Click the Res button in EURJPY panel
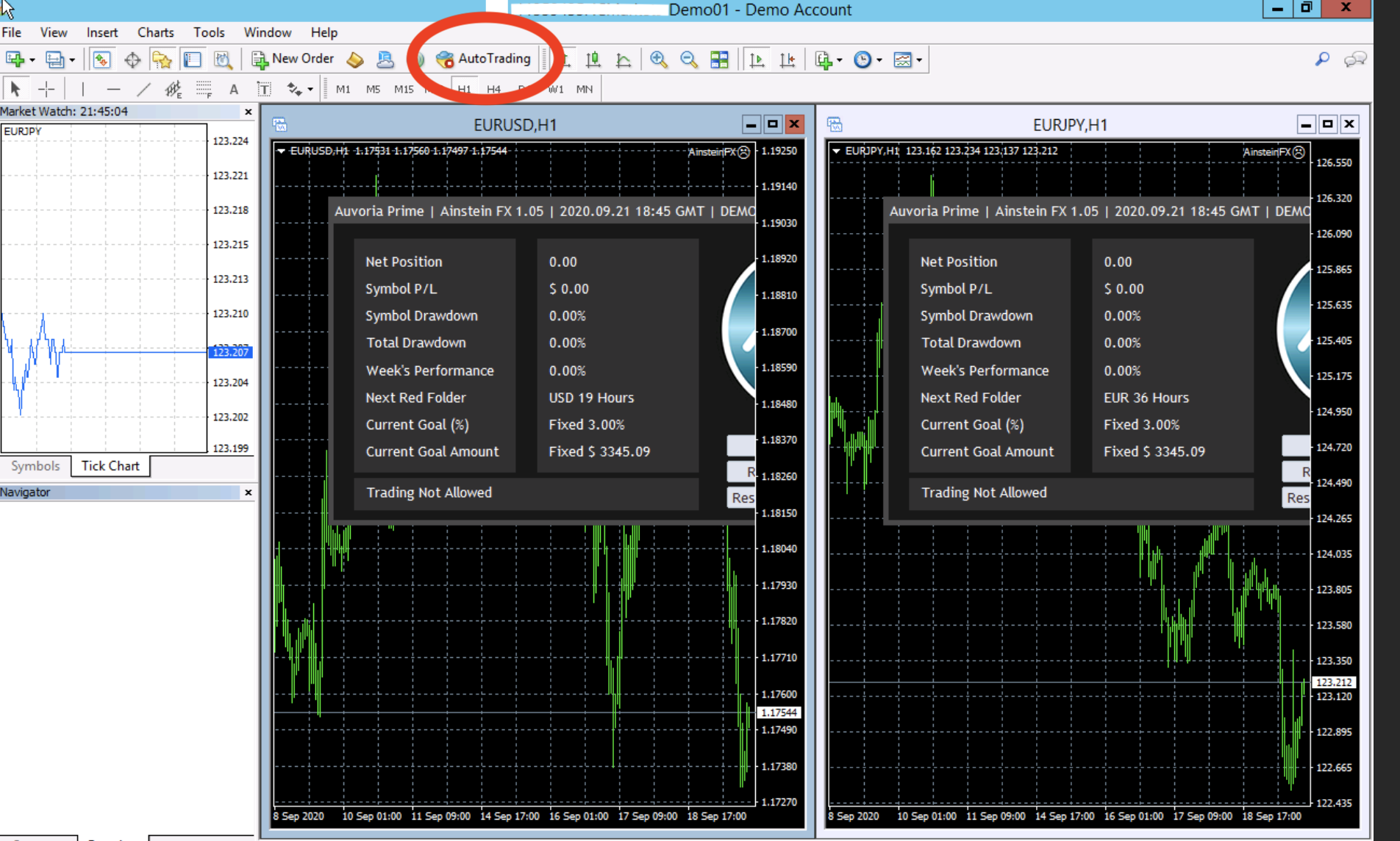The width and height of the screenshot is (1400, 841). coord(1296,498)
